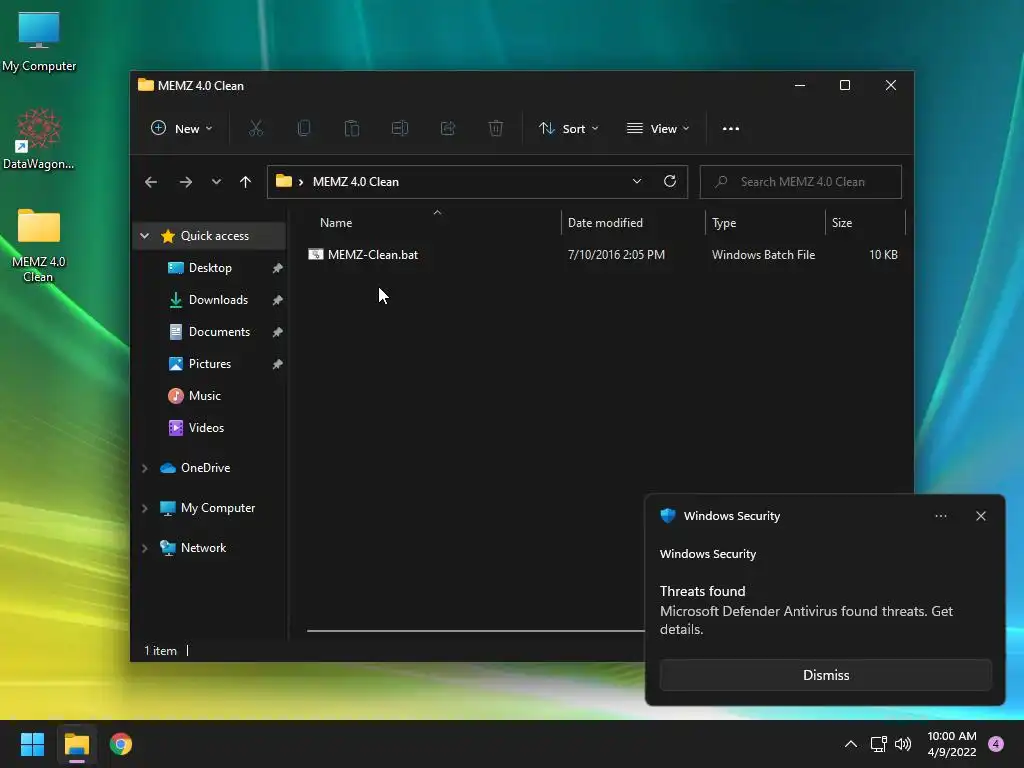
Task: Select the MEMZ-Clean.bat file name
Action: pos(373,255)
